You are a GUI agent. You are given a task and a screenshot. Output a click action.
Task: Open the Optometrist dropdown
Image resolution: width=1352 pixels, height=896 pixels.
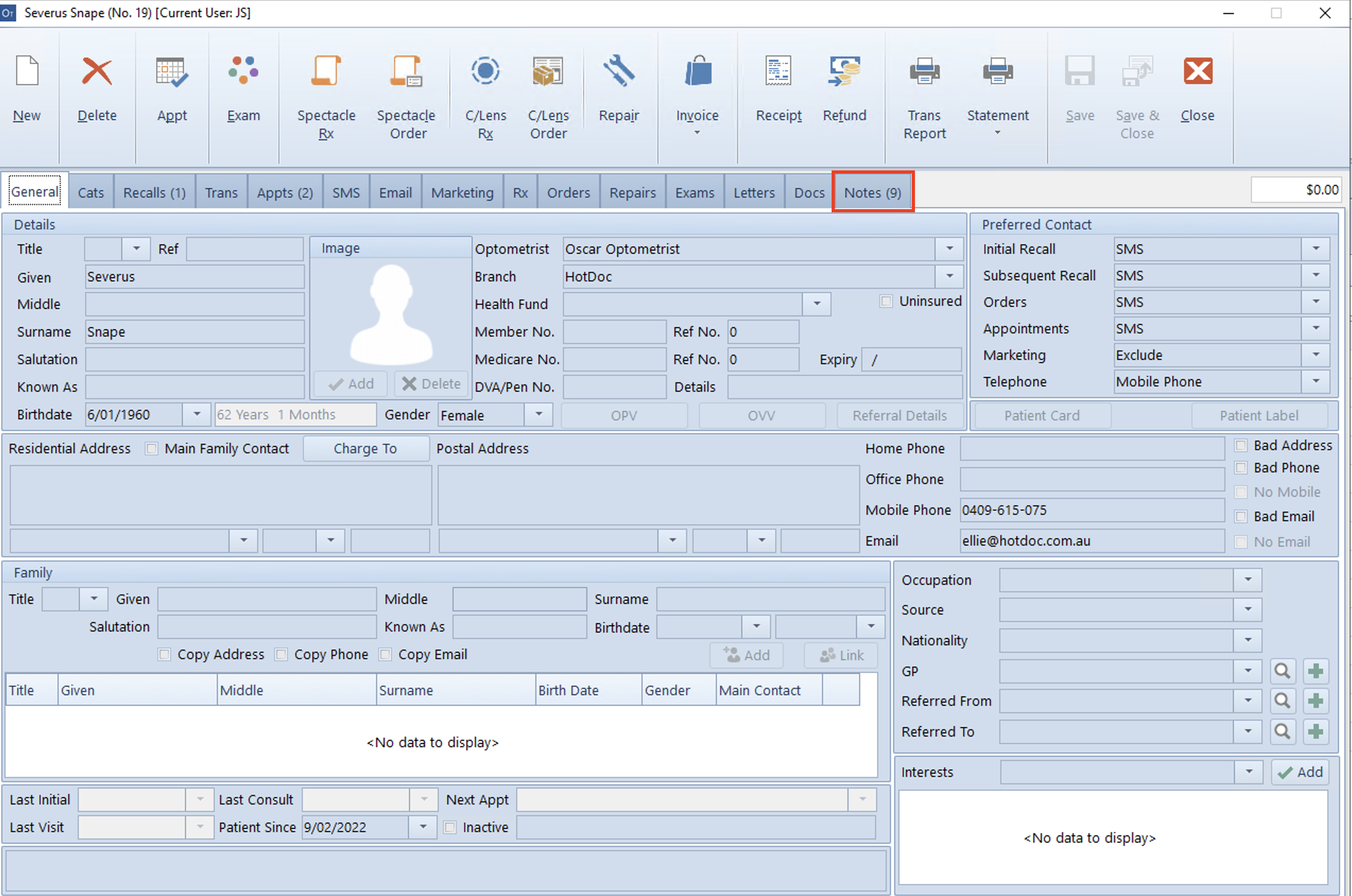coord(949,248)
